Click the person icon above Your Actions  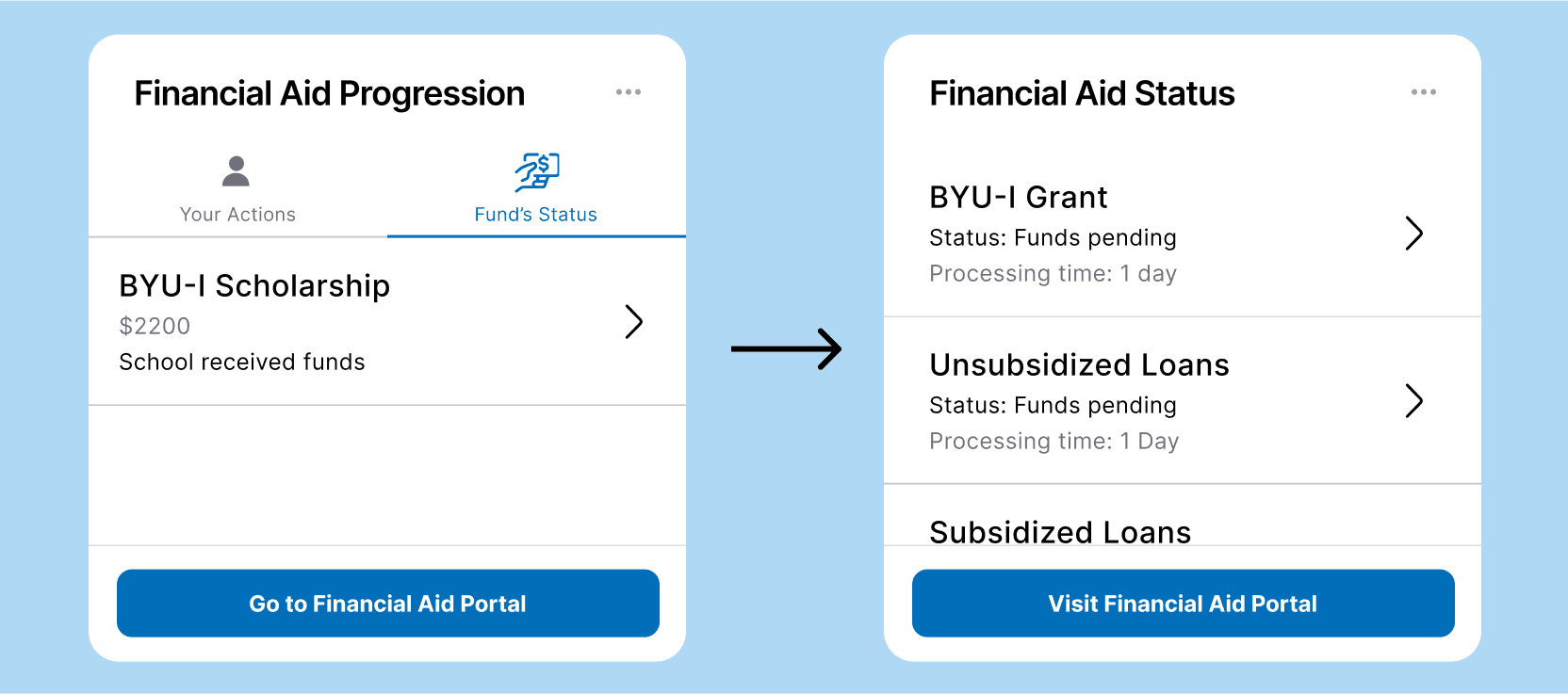coord(236,171)
